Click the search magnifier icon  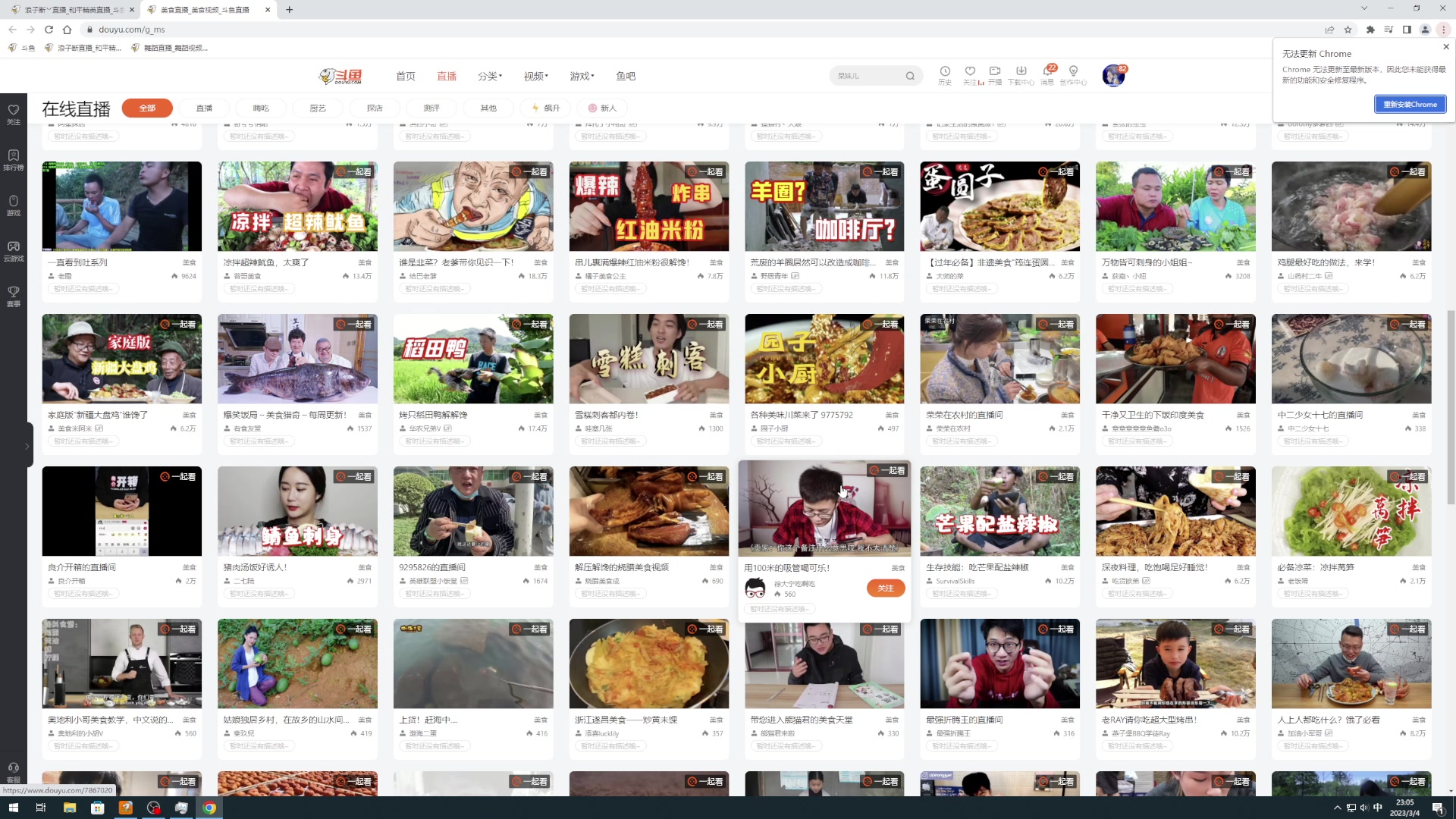[910, 76]
